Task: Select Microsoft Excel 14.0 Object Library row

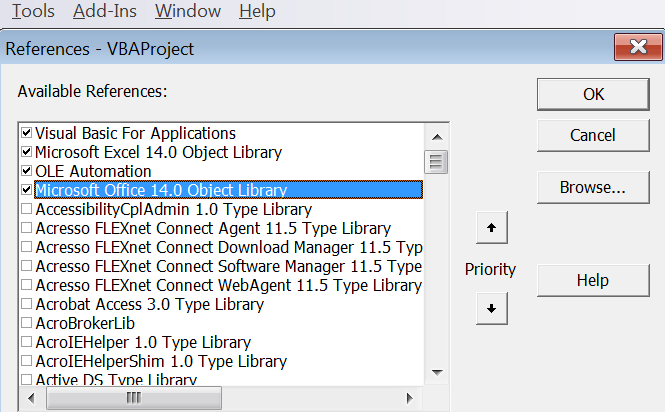Action: [159, 152]
